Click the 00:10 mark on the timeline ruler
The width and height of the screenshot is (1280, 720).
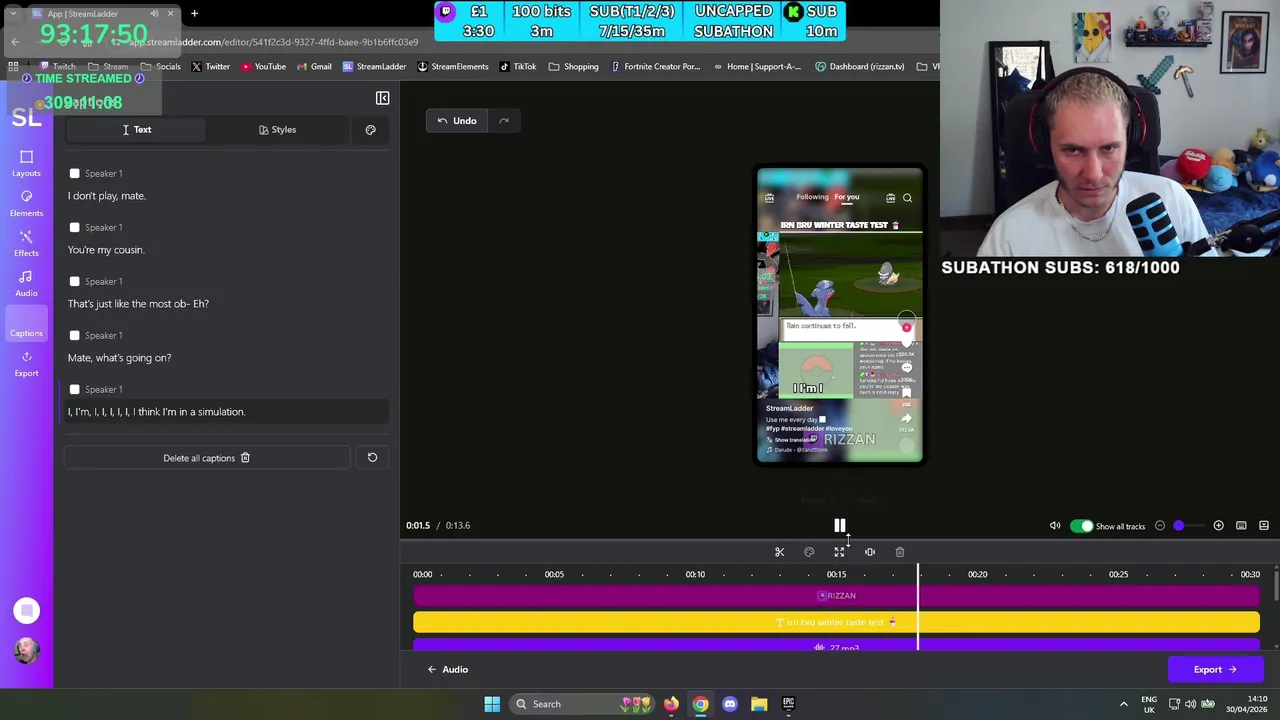point(695,575)
